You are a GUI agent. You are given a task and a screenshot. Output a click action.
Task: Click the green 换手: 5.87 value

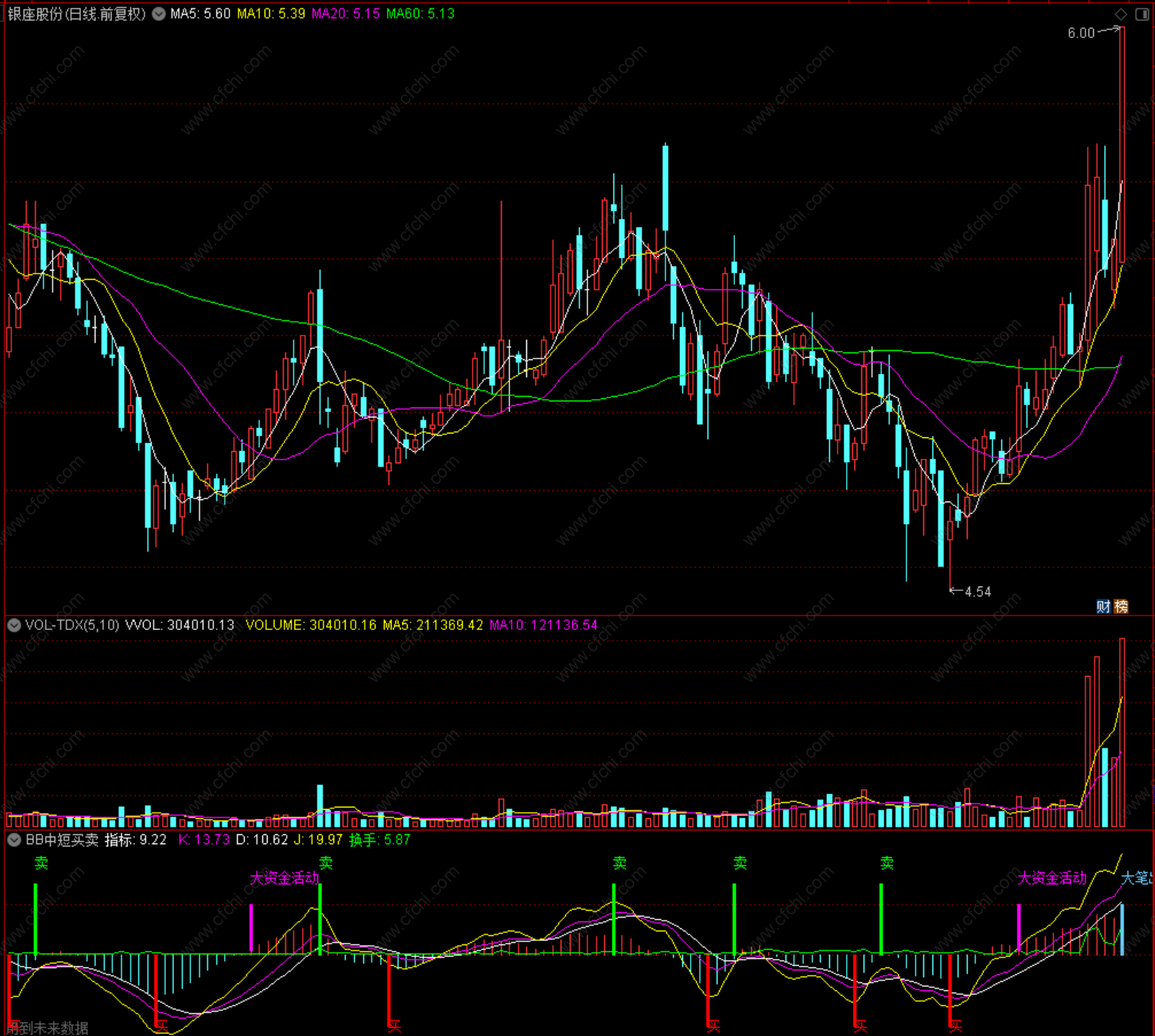pyautogui.click(x=379, y=840)
